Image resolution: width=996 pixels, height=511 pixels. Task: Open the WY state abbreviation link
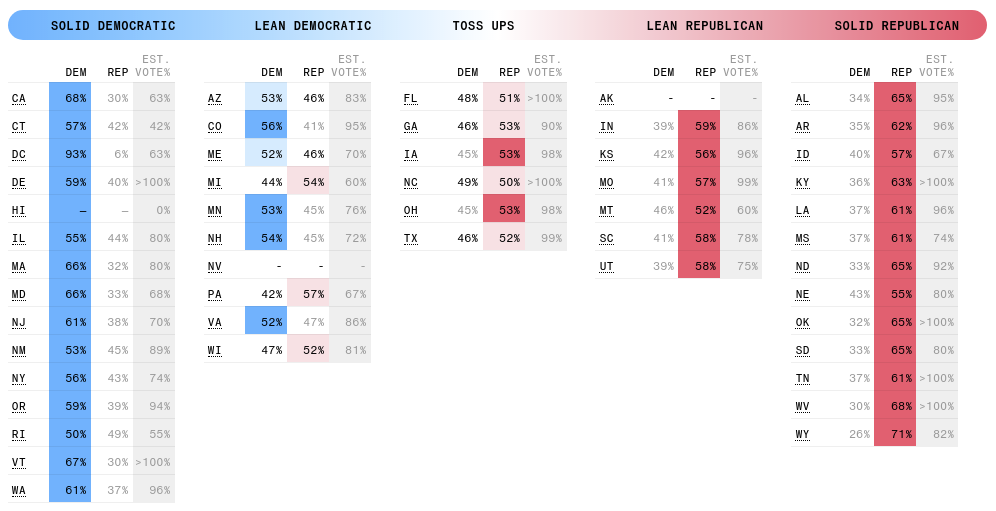pos(803,434)
